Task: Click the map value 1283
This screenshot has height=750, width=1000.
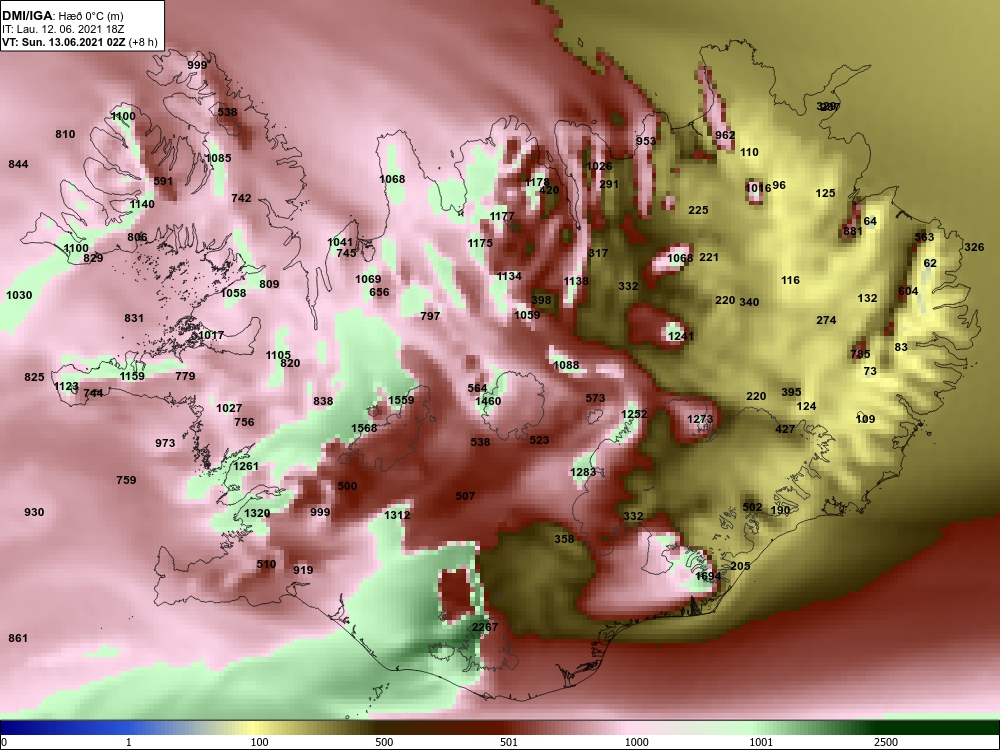Action: coord(583,472)
